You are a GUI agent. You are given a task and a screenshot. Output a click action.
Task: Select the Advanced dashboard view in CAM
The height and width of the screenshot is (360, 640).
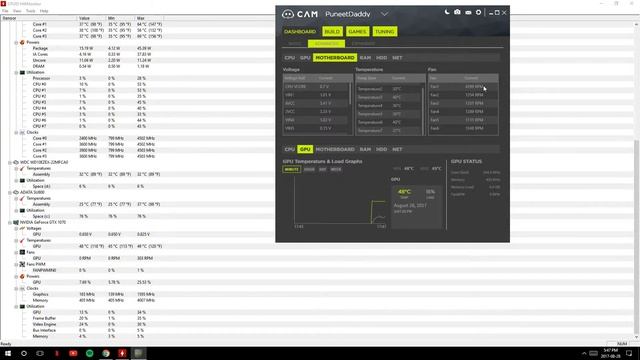click(x=327, y=44)
